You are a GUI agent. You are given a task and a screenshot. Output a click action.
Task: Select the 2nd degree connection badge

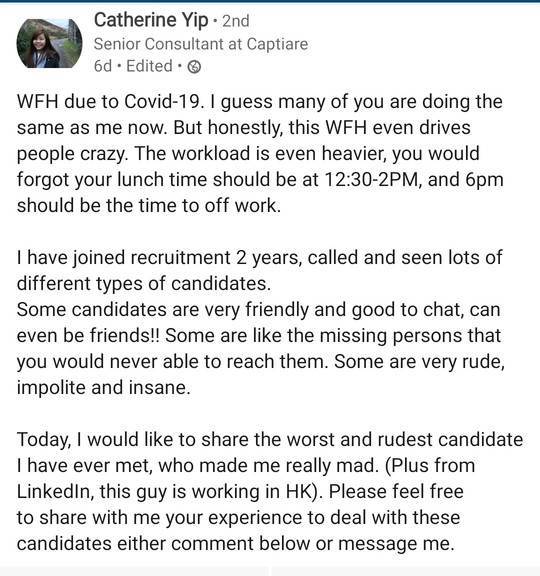[236, 21]
